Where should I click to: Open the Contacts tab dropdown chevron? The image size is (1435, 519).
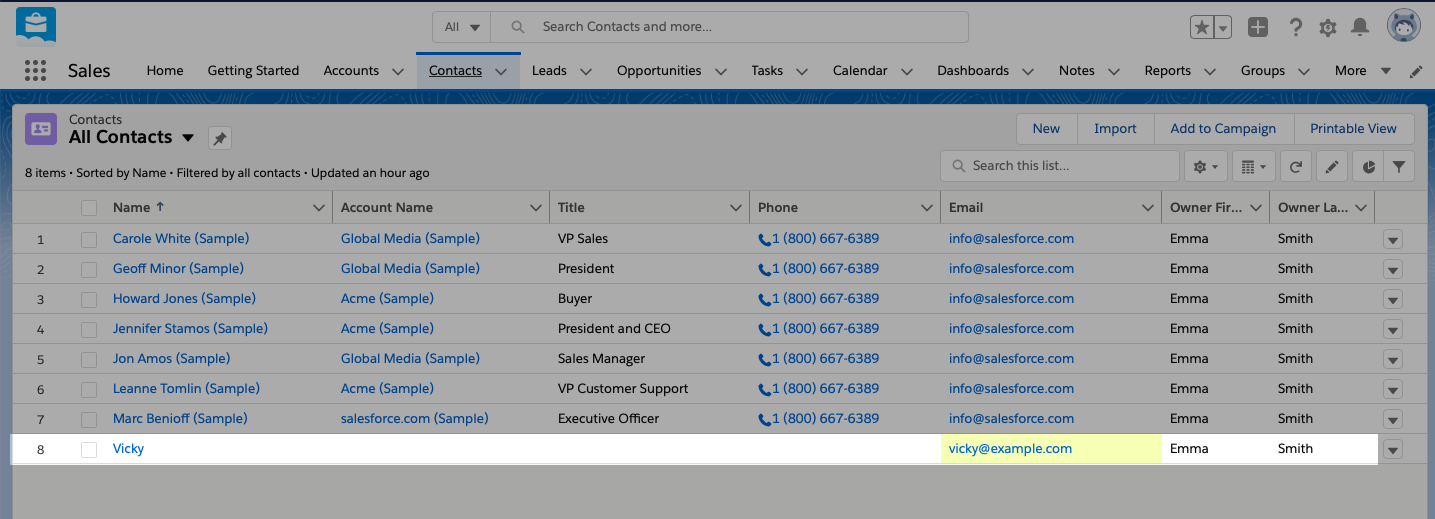coord(501,71)
